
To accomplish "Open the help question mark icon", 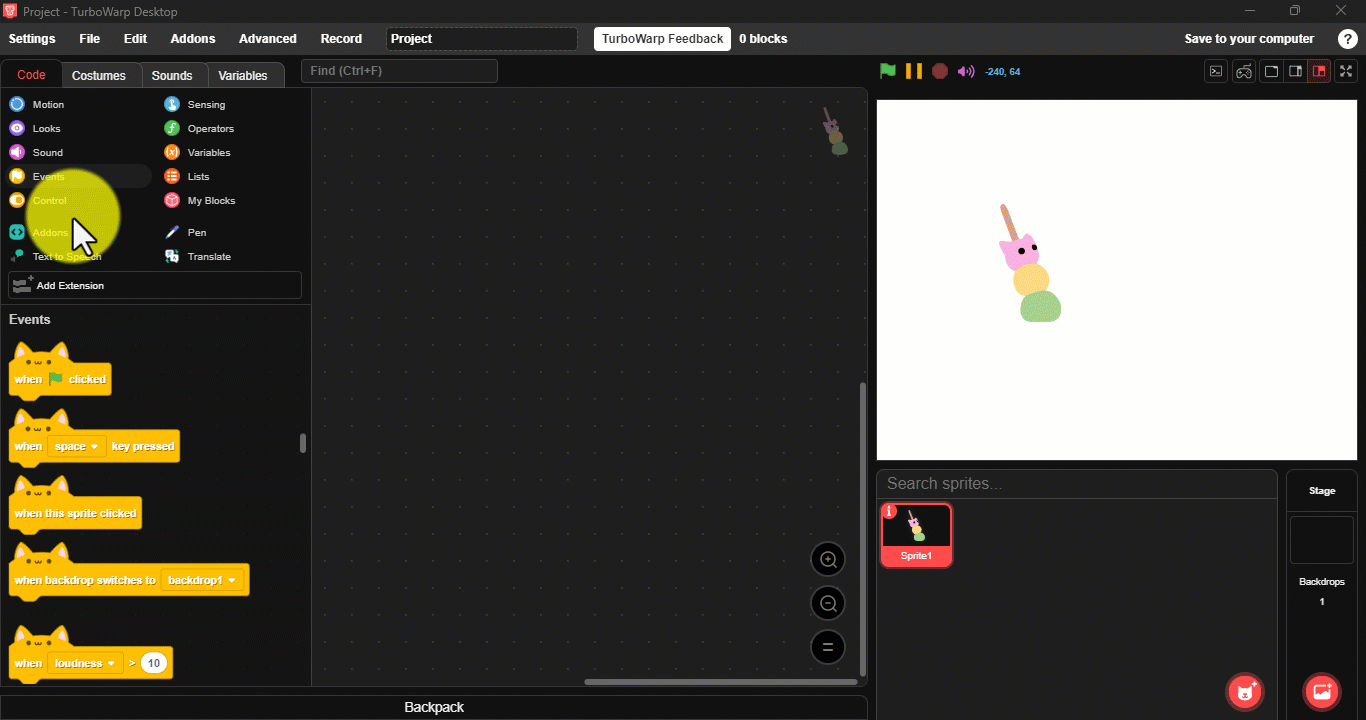I will [x=1347, y=39].
